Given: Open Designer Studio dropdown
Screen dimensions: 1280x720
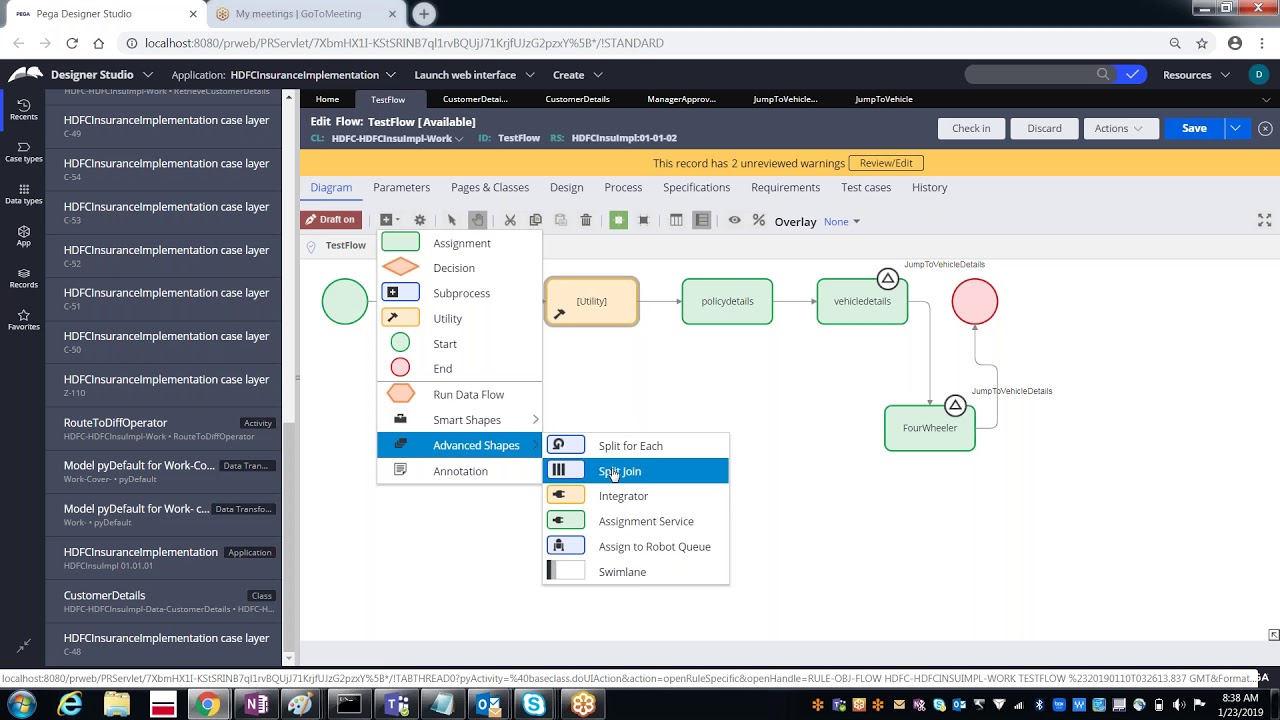Looking at the screenshot, I should (x=102, y=75).
